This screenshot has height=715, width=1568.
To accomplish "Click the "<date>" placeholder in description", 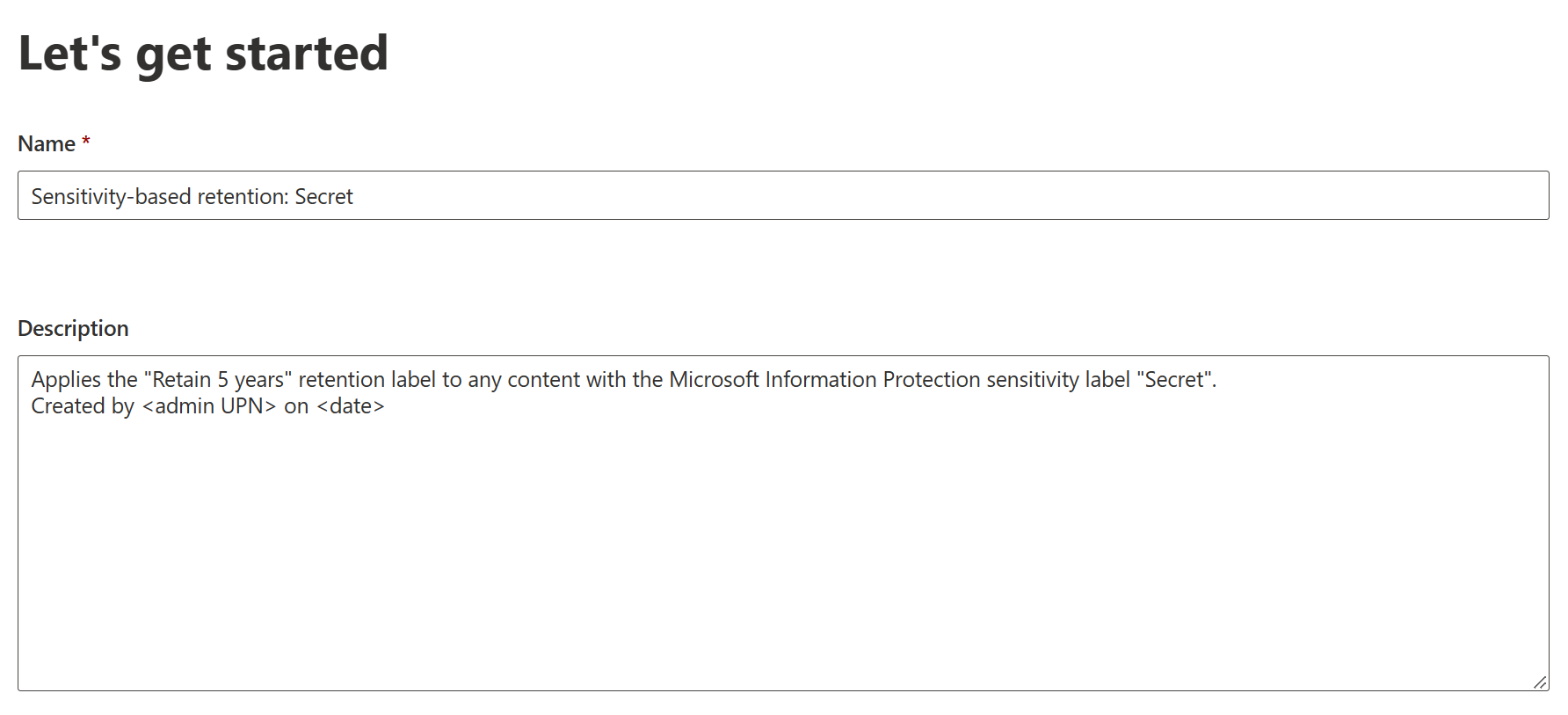I will (x=350, y=406).
